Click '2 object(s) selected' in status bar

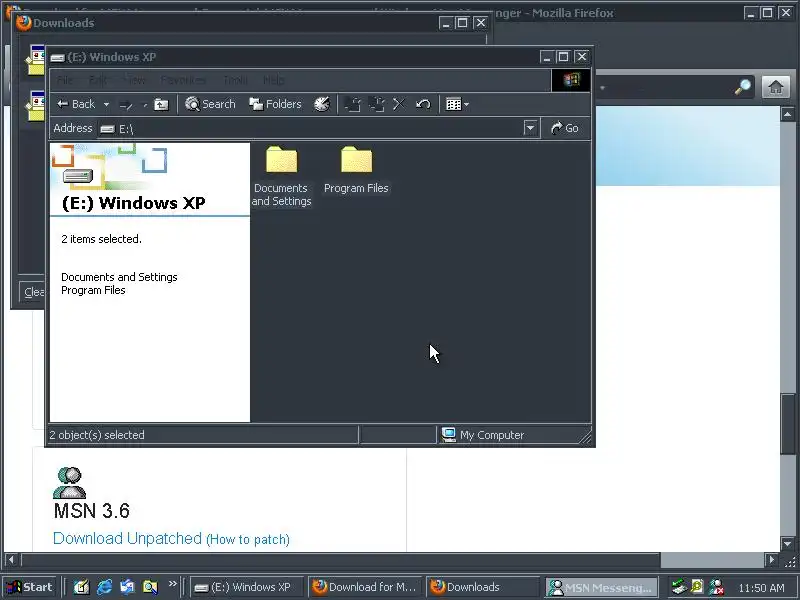[x=97, y=435]
